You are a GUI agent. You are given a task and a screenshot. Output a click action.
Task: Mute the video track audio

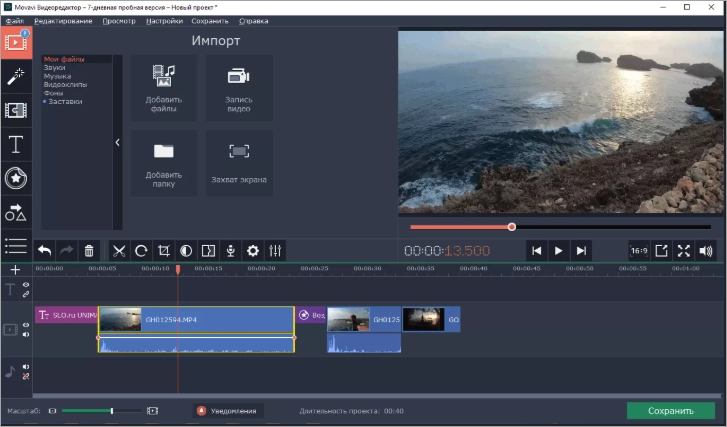tap(26, 334)
